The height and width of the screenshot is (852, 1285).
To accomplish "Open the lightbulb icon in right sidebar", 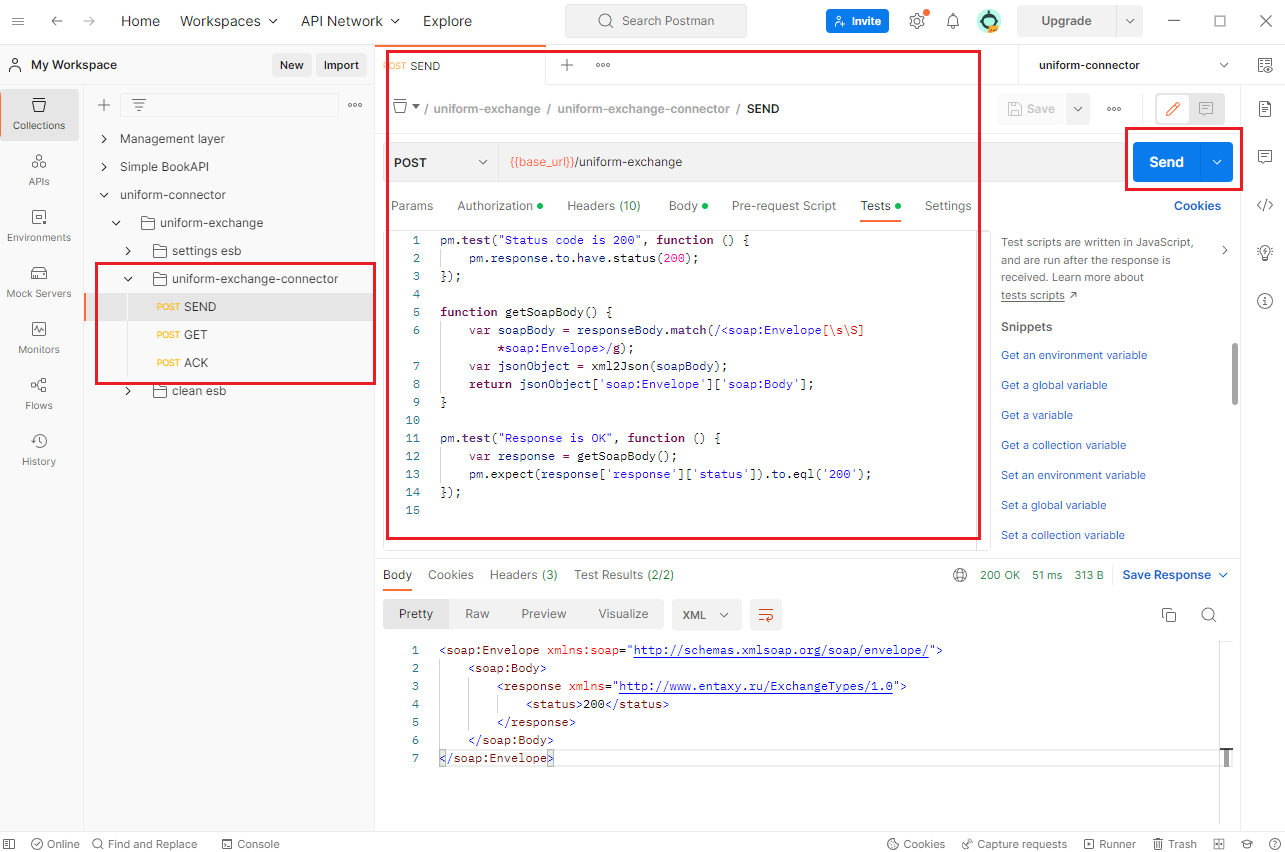I will [x=1265, y=253].
